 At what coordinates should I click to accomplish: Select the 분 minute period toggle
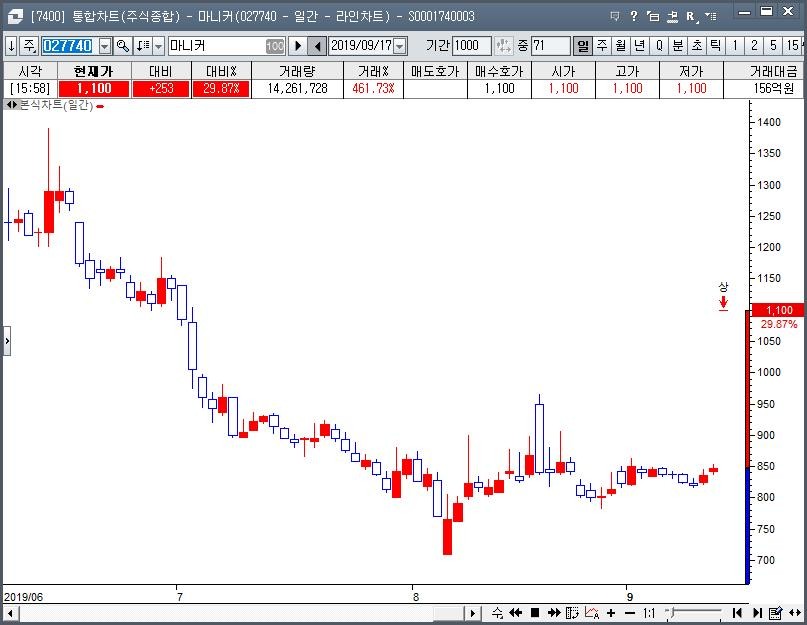click(x=678, y=46)
